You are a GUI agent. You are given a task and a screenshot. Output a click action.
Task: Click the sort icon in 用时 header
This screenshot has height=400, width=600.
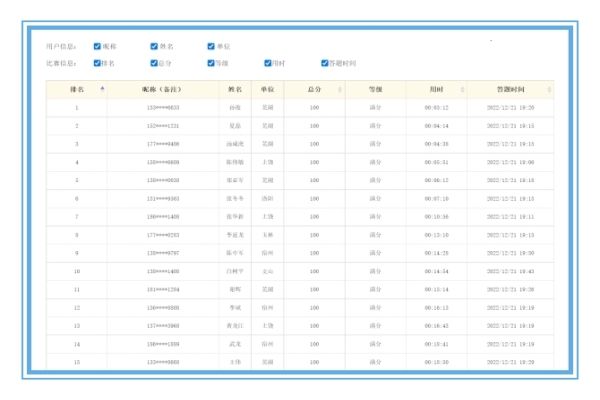click(x=461, y=90)
